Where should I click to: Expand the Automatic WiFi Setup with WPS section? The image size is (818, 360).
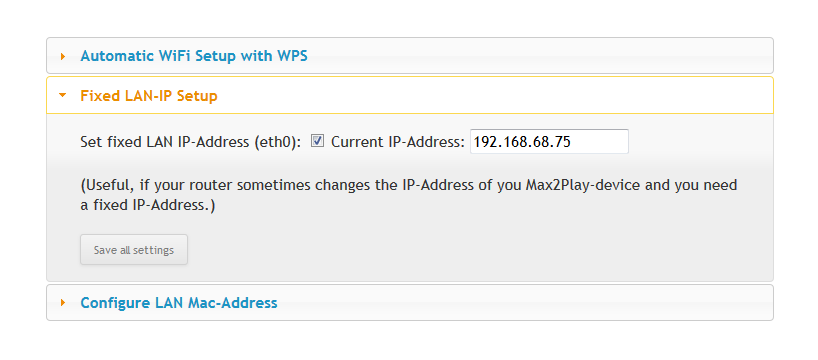click(410, 56)
